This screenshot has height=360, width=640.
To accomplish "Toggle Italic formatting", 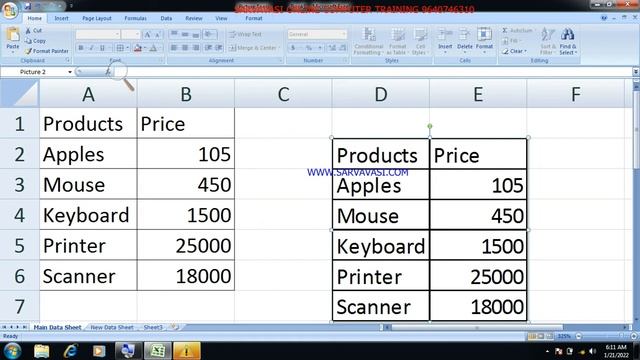I will (x=91, y=48).
